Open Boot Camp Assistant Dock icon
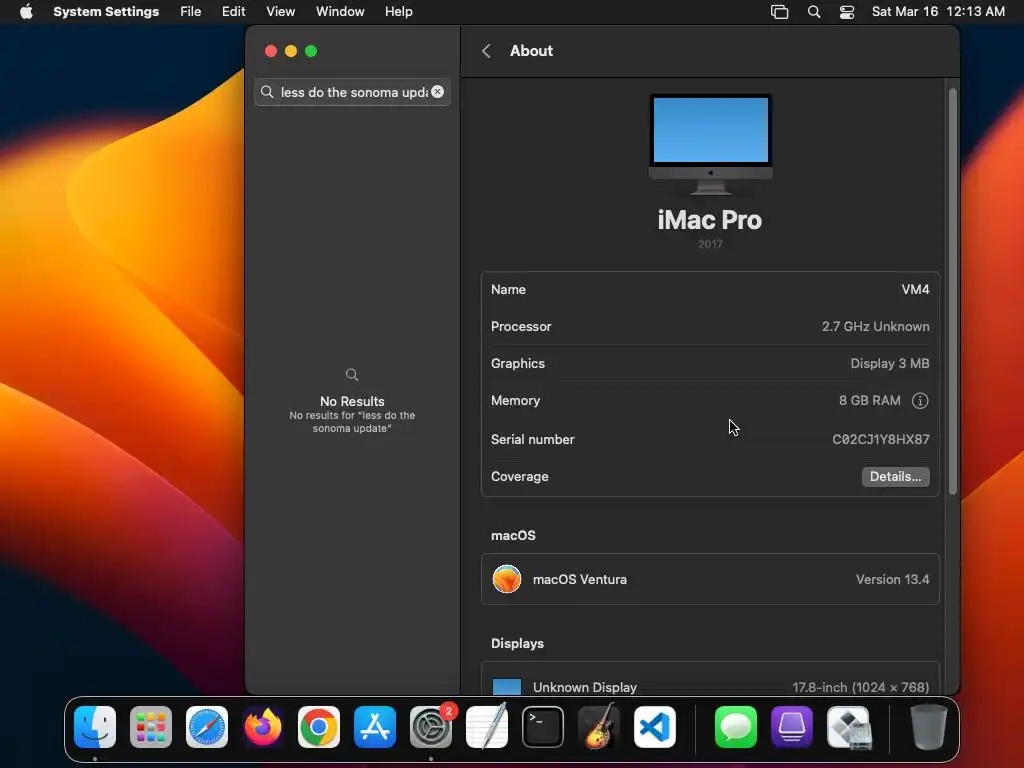Viewport: 1024px width, 768px height. point(848,727)
